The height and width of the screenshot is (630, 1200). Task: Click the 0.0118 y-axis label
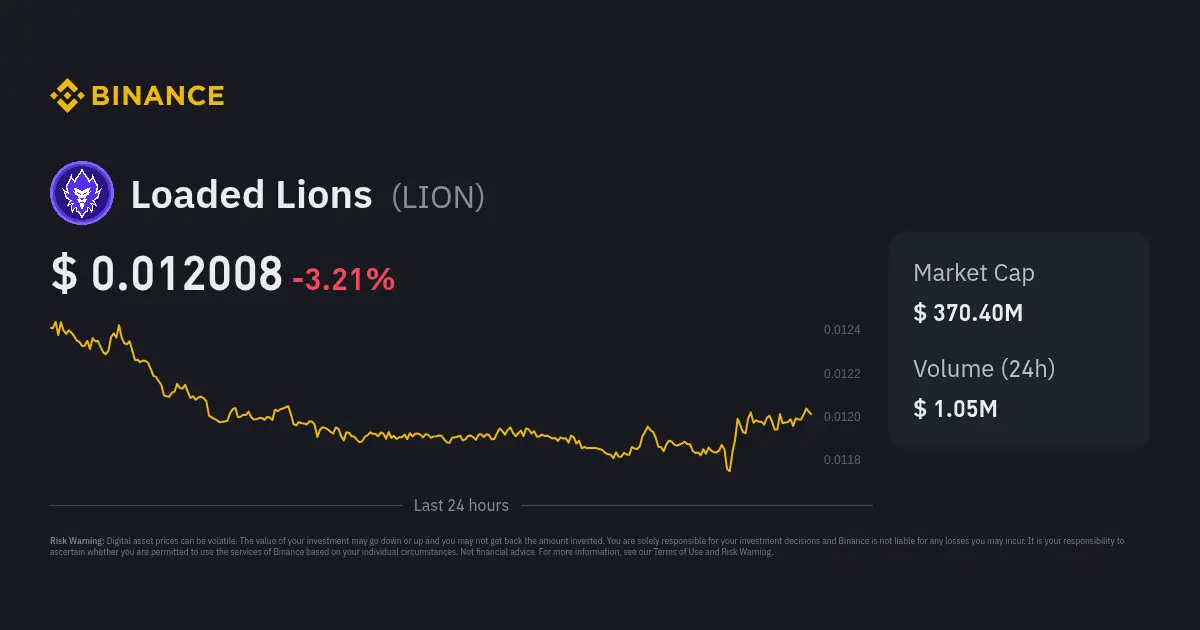tap(841, 460)
